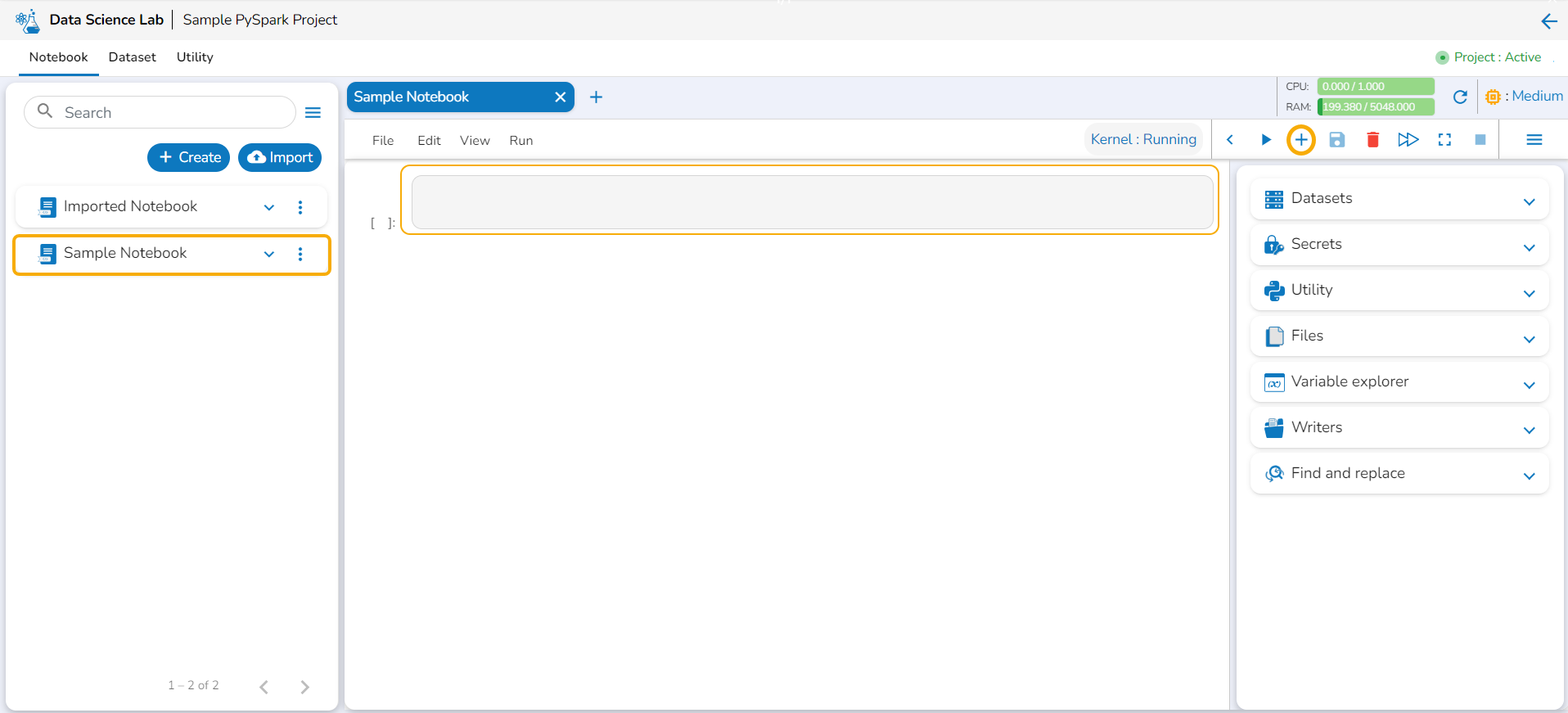Click the Datasets panel icon
The image size is (1568, 713).
point(1274,199)
